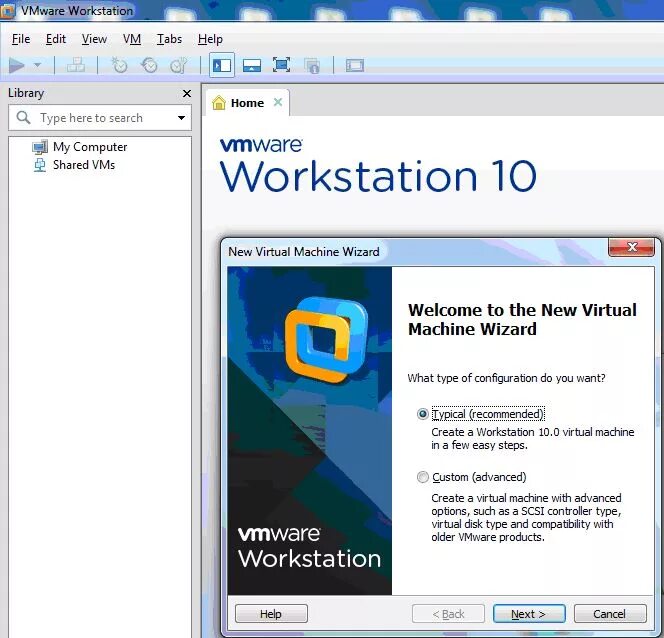Select the Typical (recommended) radio option
Image resolution: width=664 pixels, height=638 pixels.
(x=422, y=414)
